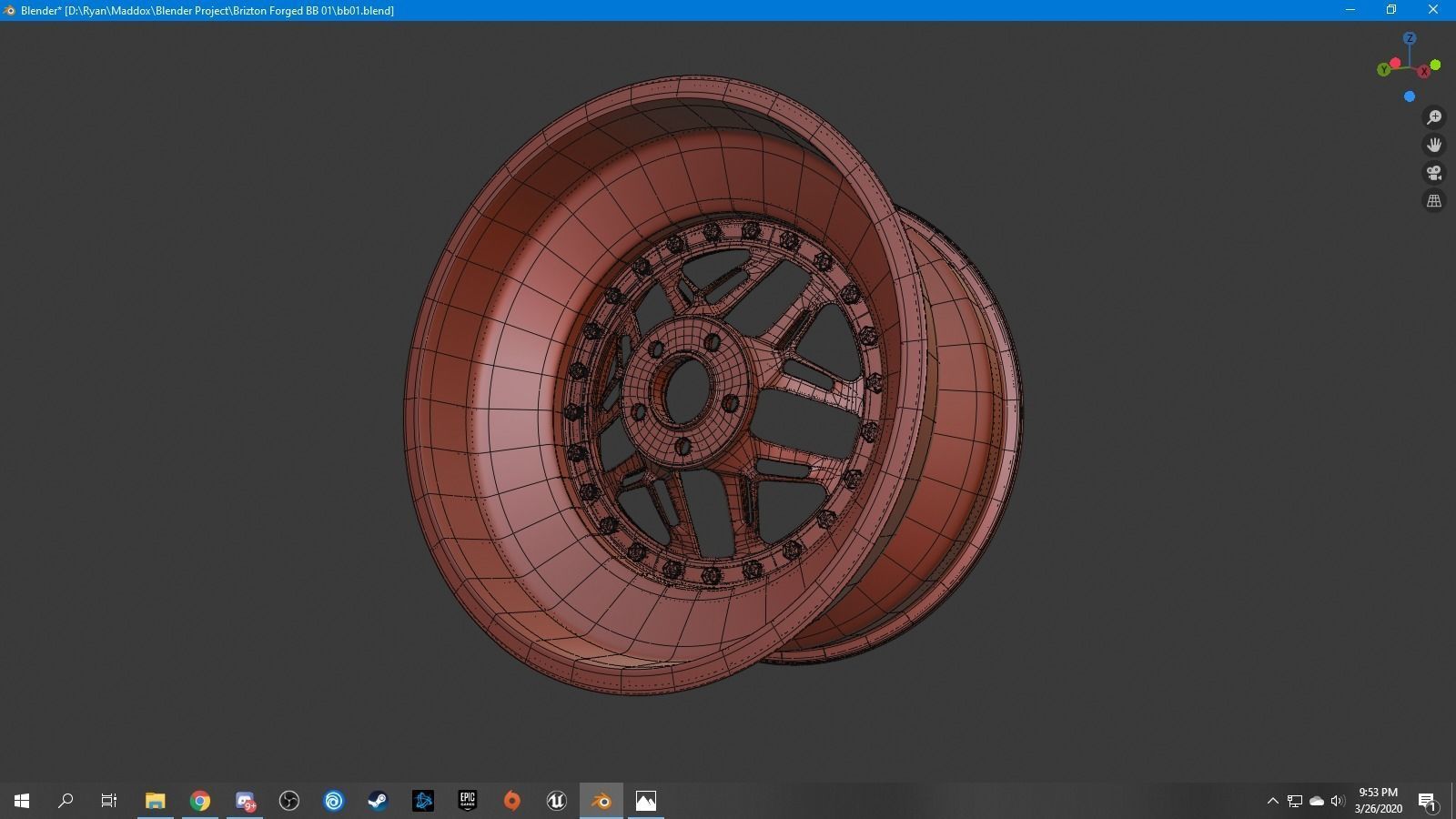The width and height of the screenshot is (1456, 819).
Task: Open the Action Center notifications
Action: [1428, 801]
